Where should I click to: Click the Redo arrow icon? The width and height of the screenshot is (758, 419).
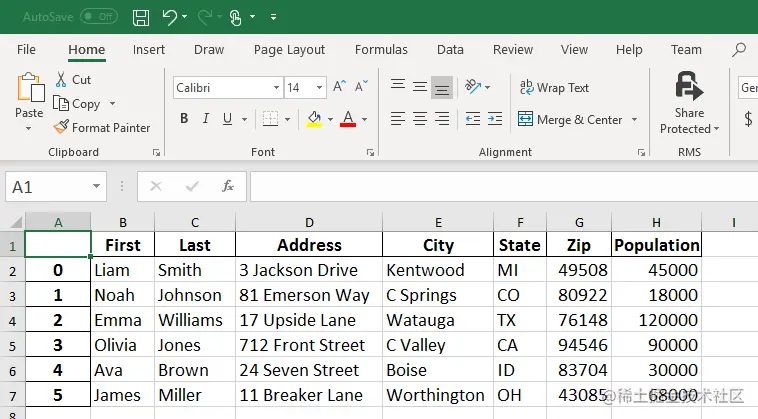(204, 17)
